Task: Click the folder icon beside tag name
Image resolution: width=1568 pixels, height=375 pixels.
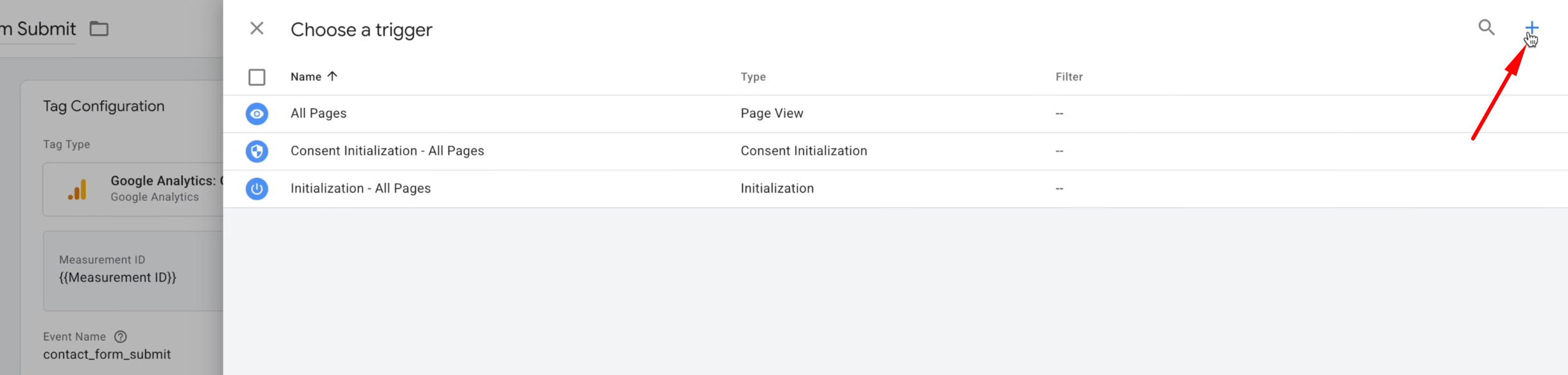Action: click(99, 29)
